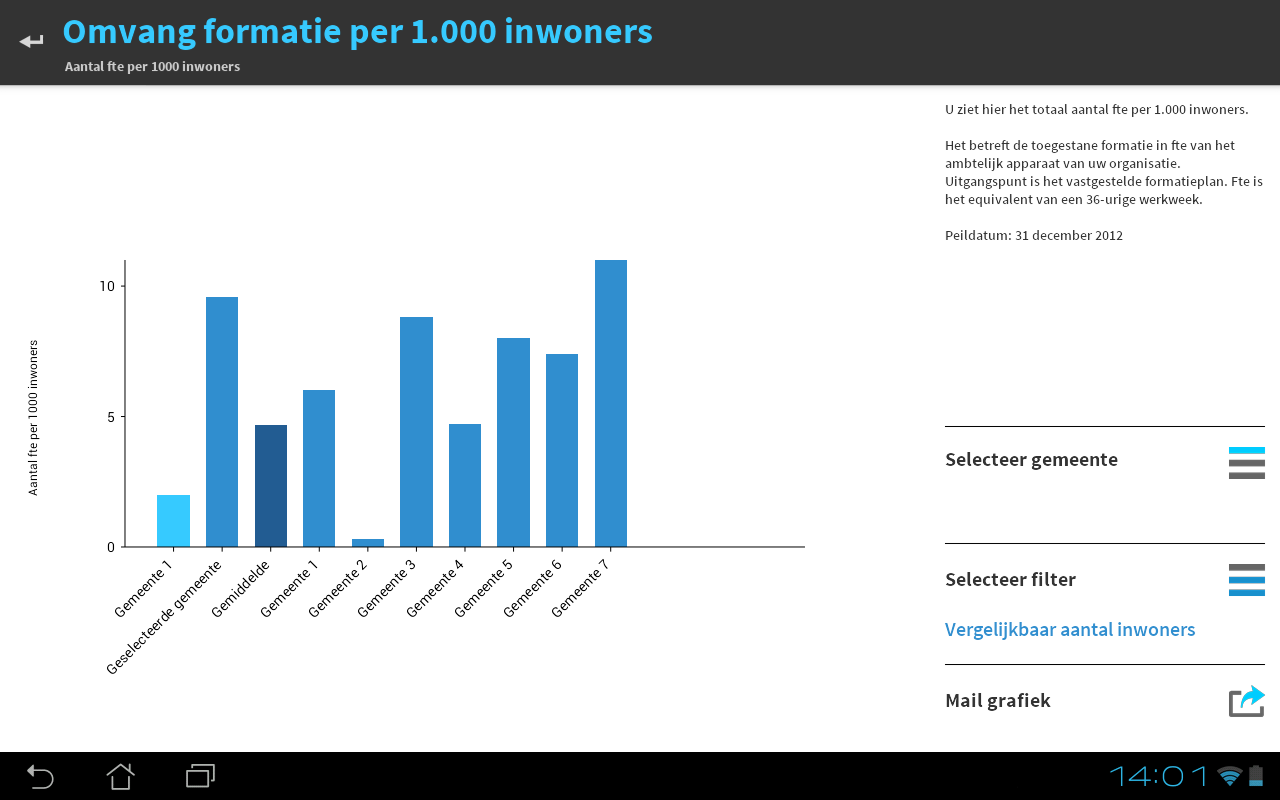Tap the Android back navigation icon
1280x800 pixels.
40,776
